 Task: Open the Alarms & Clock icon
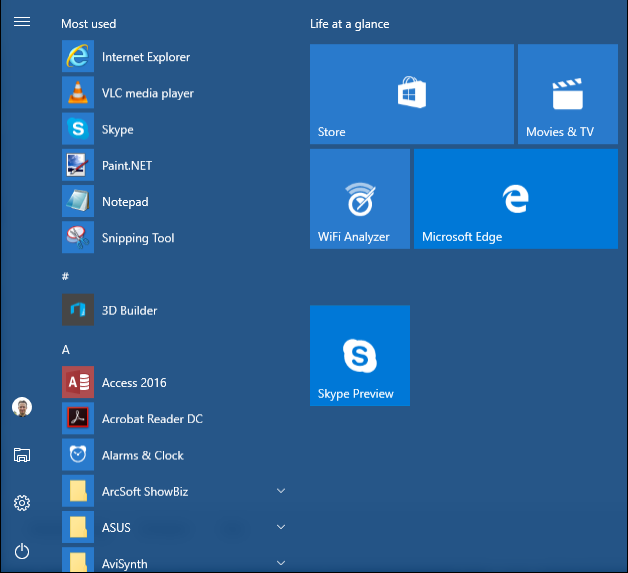pos(78,454)
